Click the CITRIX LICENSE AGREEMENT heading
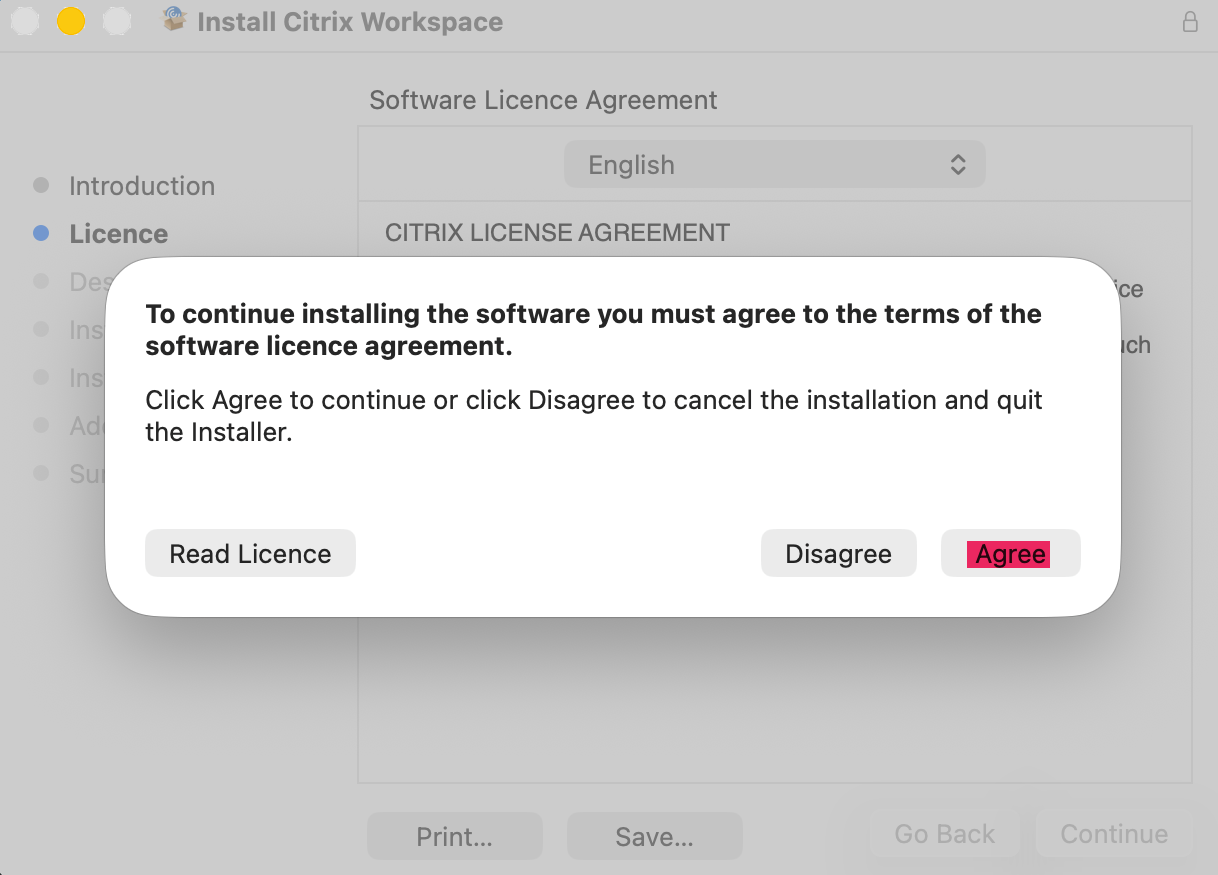The height and width of the screenshot is (875, 1218). point(557,233)
